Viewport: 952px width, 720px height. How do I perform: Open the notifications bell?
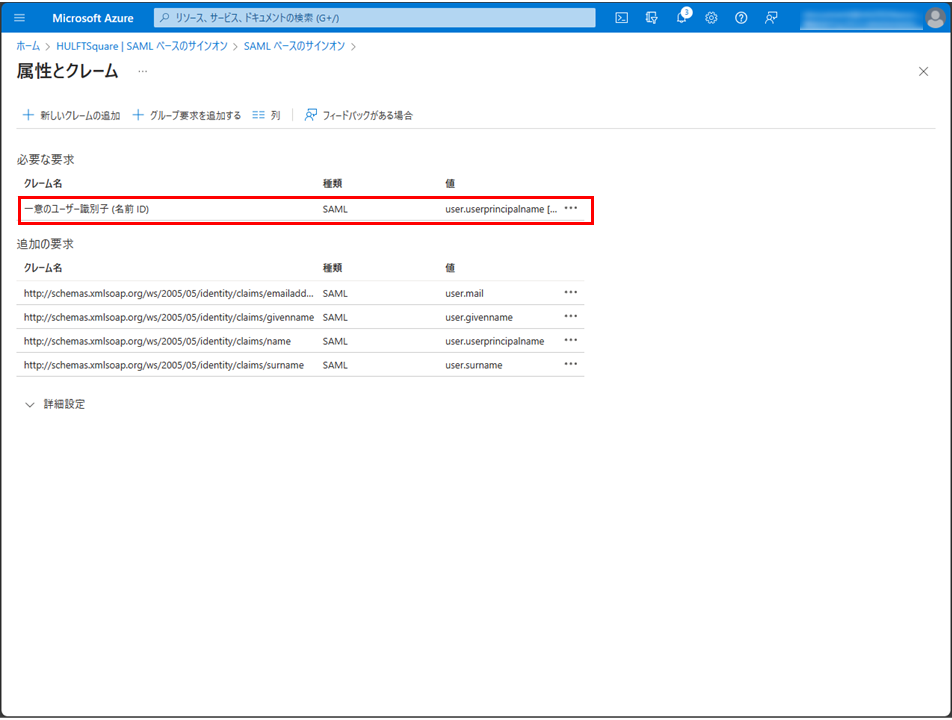click(x=681, y=18)
